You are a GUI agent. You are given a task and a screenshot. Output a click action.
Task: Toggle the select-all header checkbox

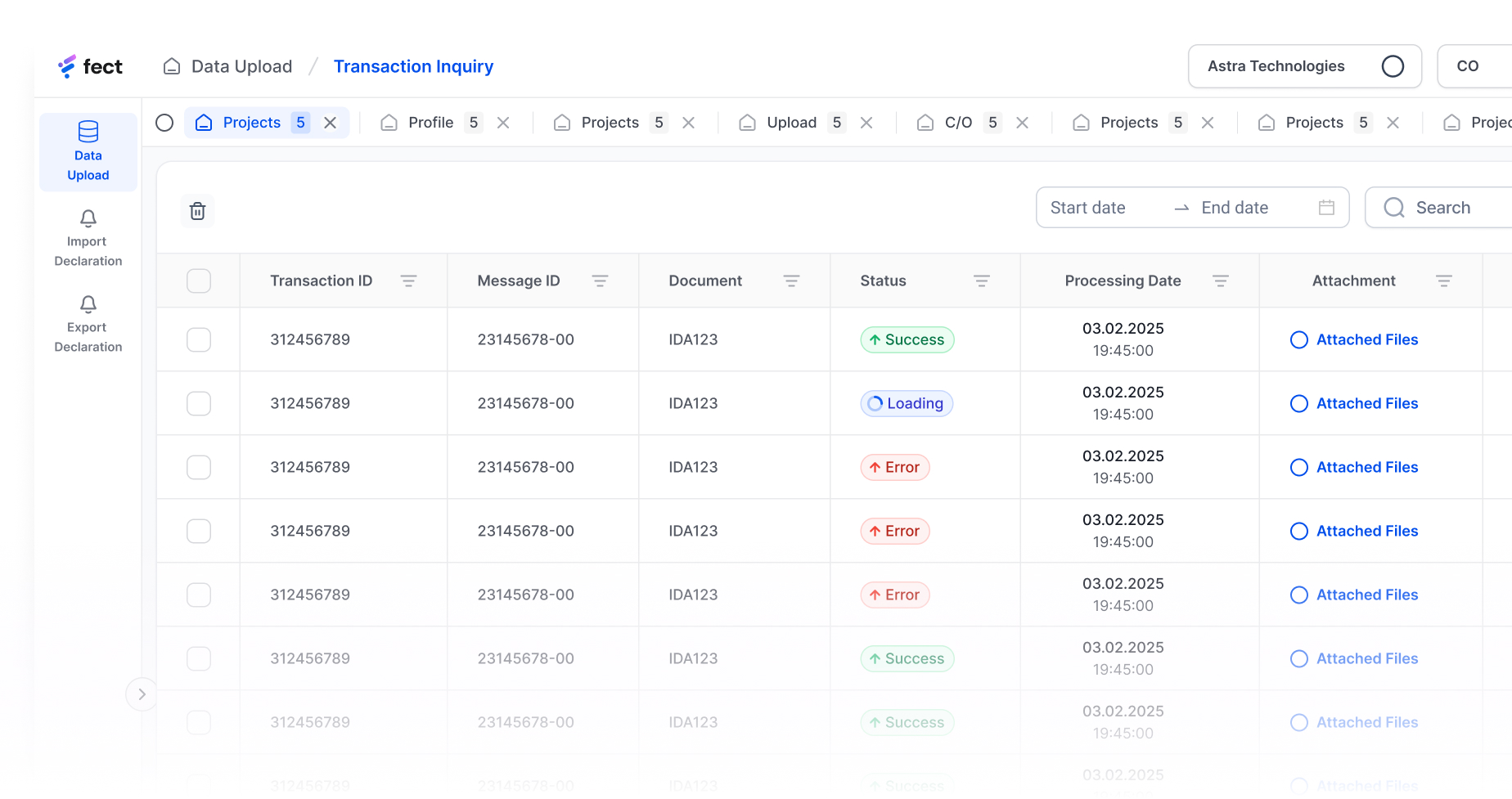coord(199,281)
